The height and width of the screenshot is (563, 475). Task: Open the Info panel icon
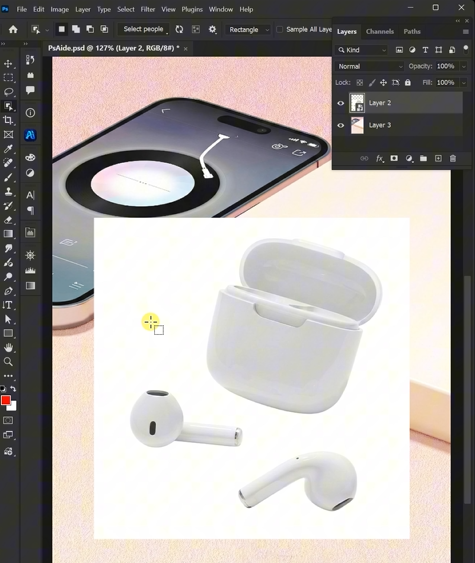[30, 113]
